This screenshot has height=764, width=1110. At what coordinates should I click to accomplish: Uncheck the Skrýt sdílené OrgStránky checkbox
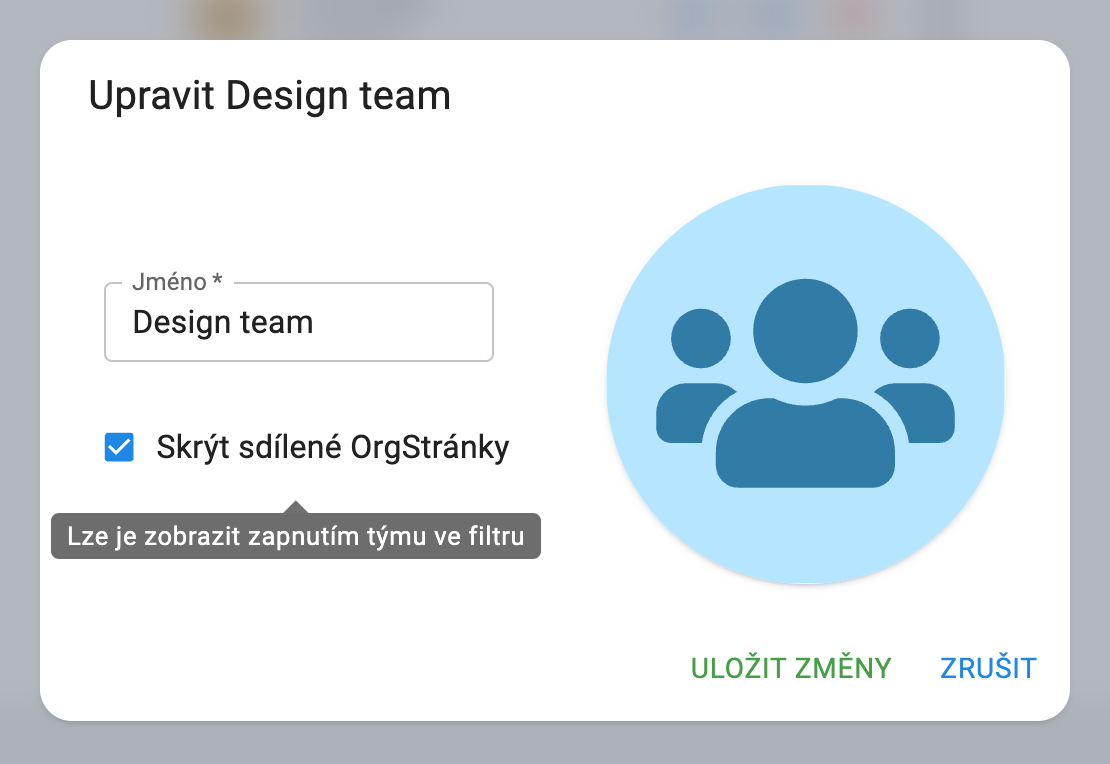[x=119, y=447]
